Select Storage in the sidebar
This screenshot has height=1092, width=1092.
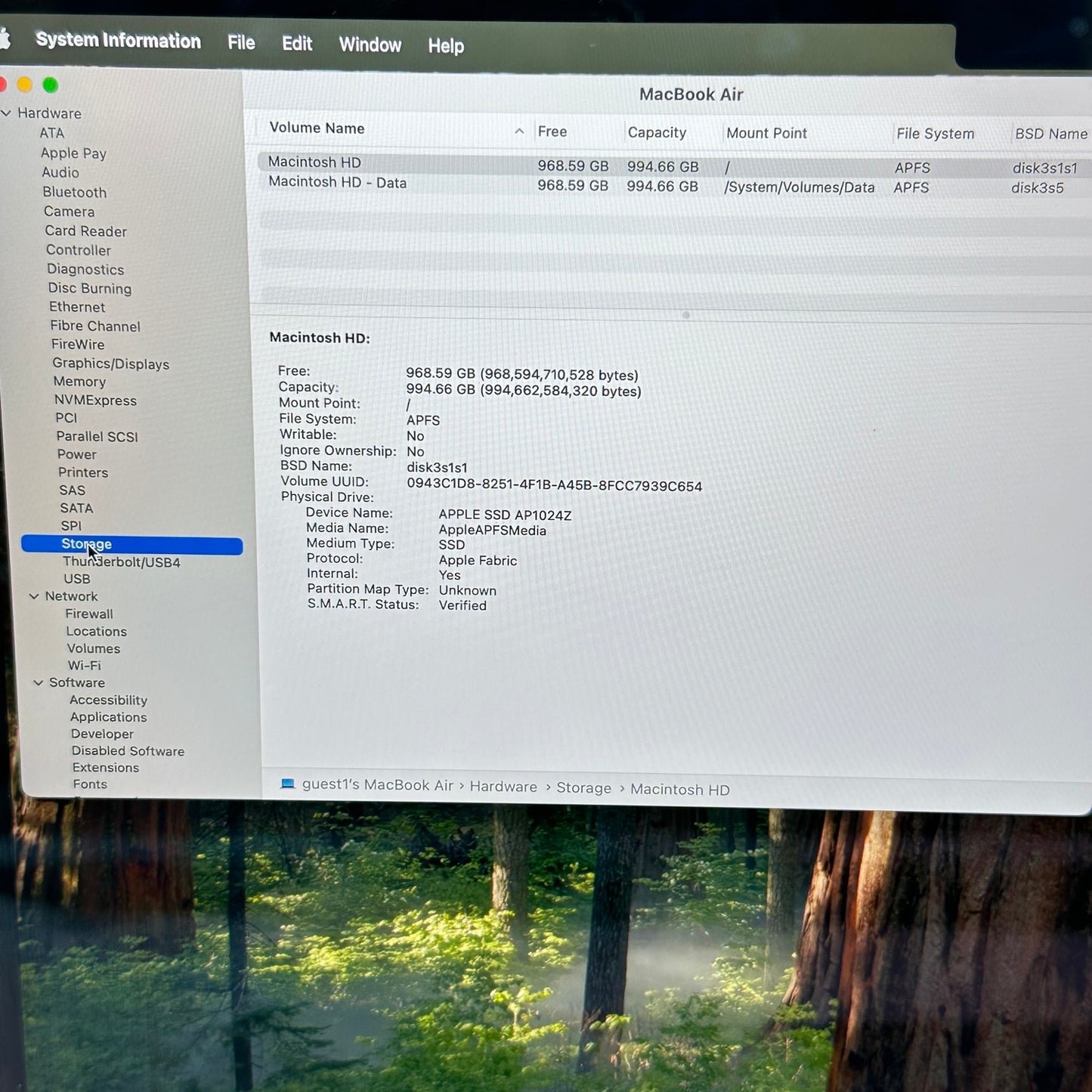(x=132, y=545)
